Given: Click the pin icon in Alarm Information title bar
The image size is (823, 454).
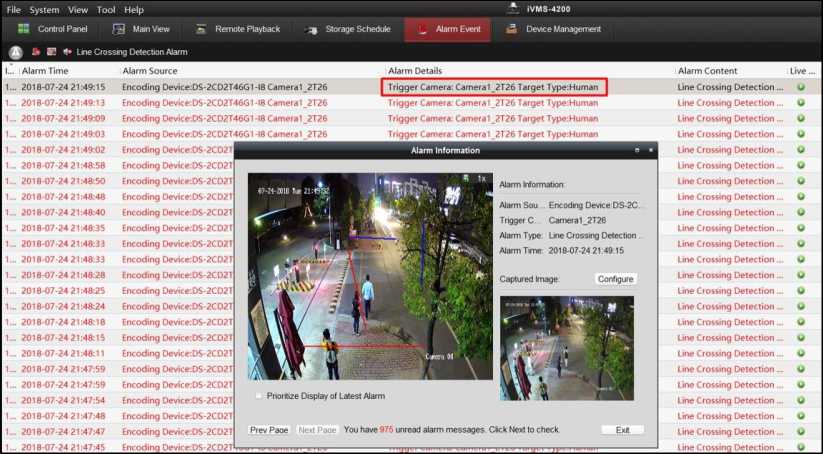Looking at the screenshot, I should click(636, 150).
